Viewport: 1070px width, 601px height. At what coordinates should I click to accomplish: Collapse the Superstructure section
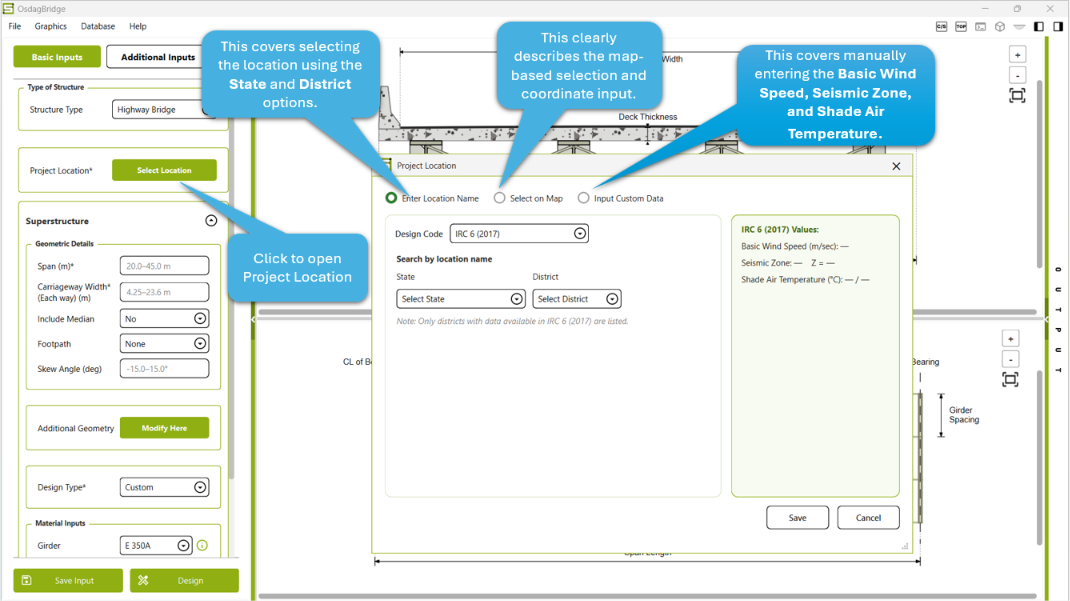(x=211, y=221)
